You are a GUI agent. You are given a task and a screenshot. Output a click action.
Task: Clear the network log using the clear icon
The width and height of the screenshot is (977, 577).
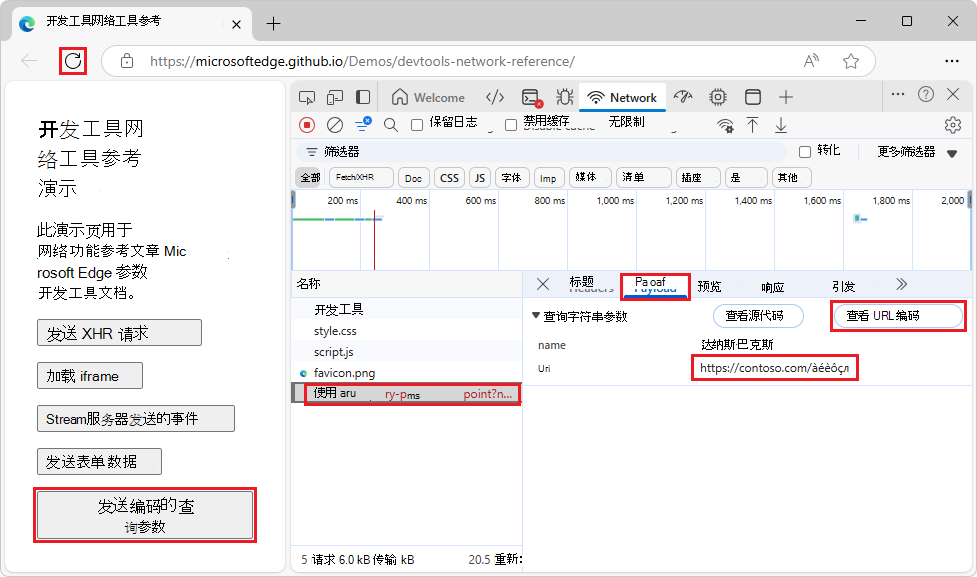tap(335, 125)
